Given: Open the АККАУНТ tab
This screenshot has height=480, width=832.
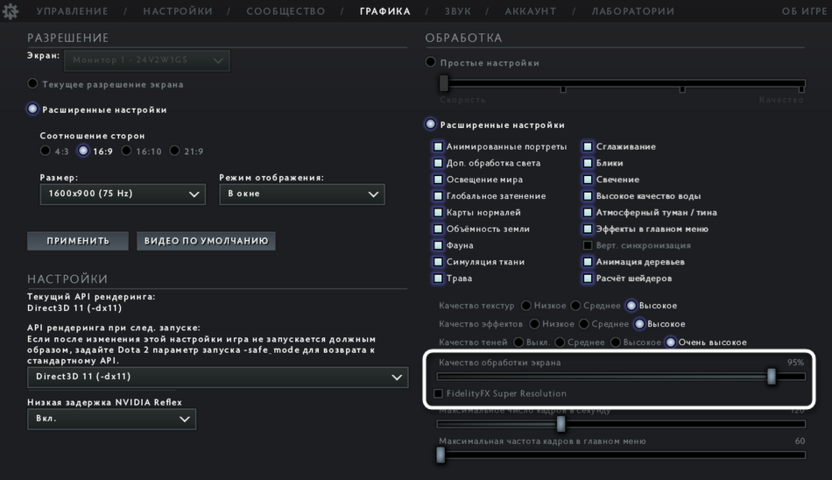Looking at the screenshot, I should tap(531, 12).
